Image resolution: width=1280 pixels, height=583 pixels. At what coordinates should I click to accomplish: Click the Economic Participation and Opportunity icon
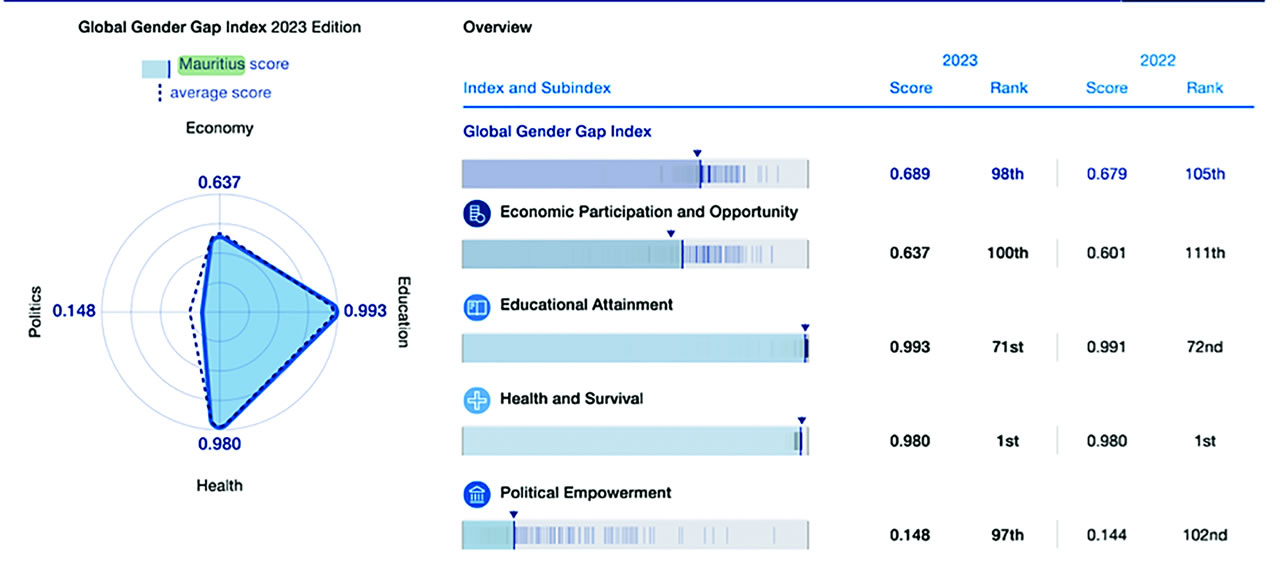click(476, 212)
